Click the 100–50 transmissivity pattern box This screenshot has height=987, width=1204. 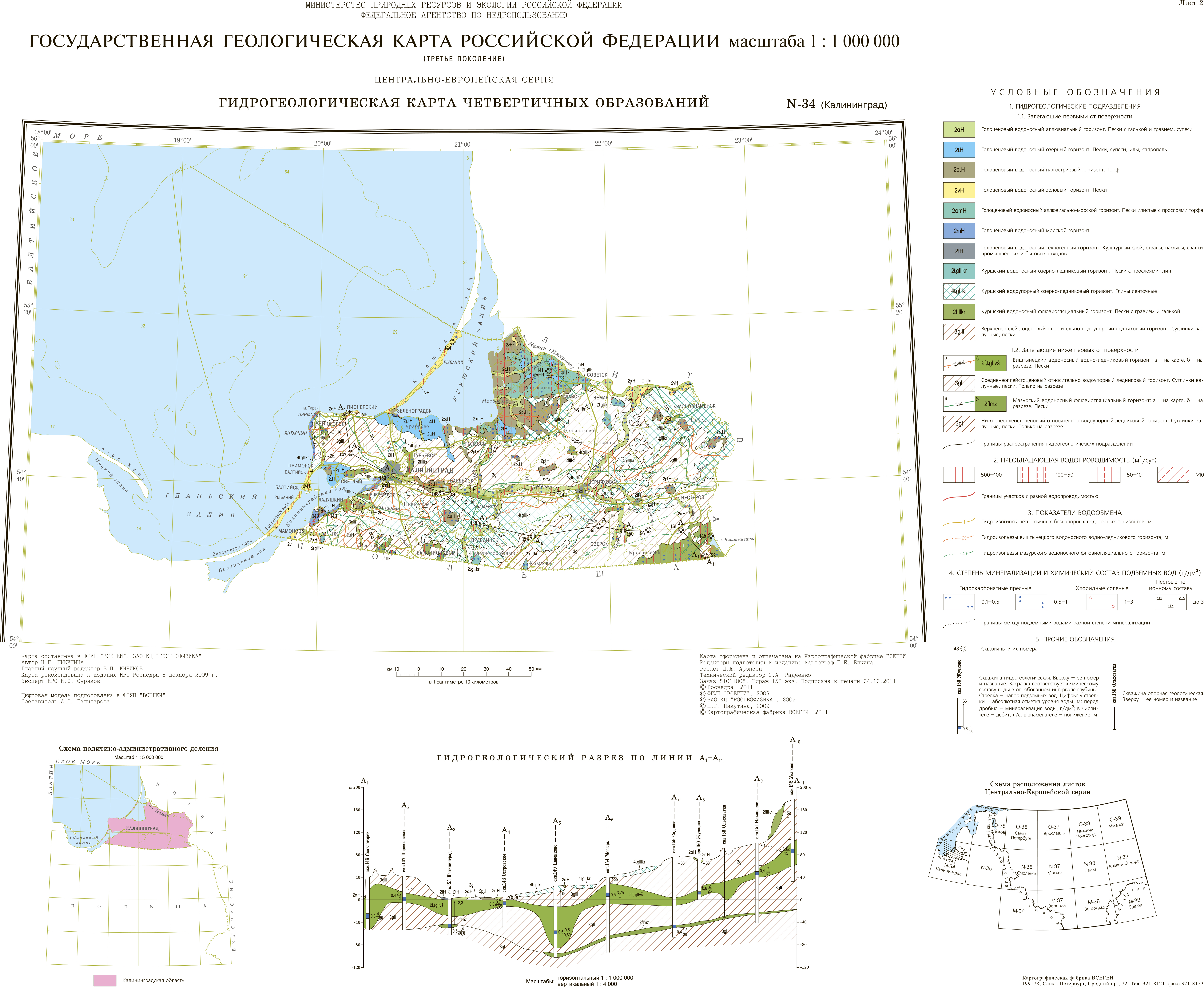[x=1033, y=475]
